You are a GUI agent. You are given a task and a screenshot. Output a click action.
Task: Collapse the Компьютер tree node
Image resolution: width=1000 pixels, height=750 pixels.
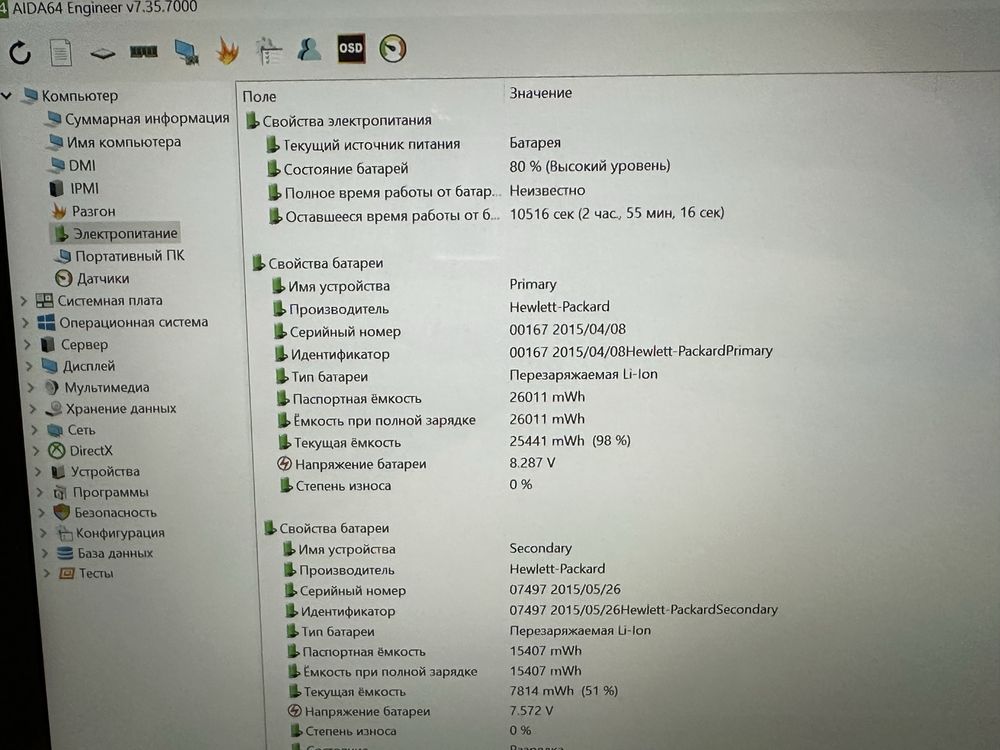7,96
